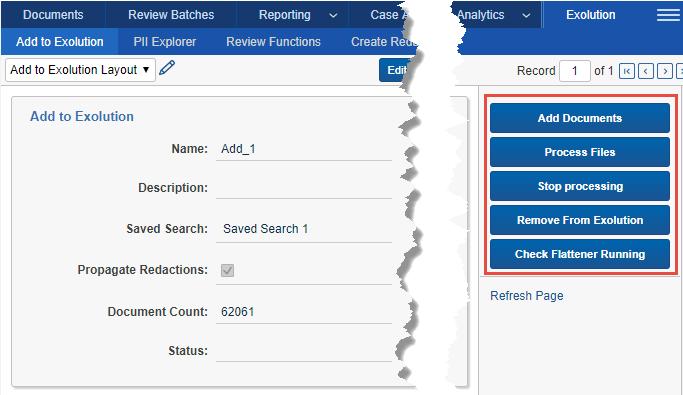Click the Process Files button
The height and width of the screenshot is (395, 683).
(x=580, y=152)
